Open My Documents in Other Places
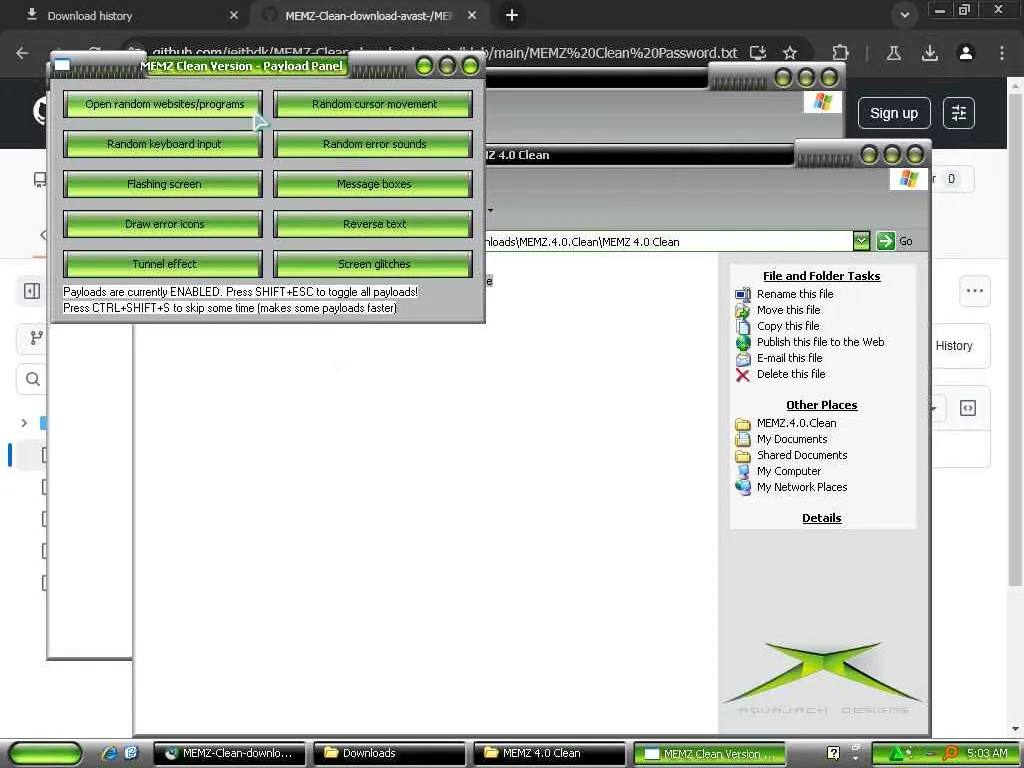 [x=792, y=439]
